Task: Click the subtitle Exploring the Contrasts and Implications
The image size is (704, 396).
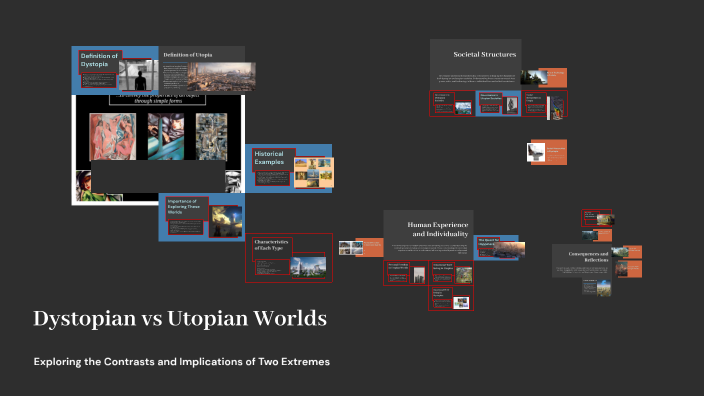Action: coord(181,361)
